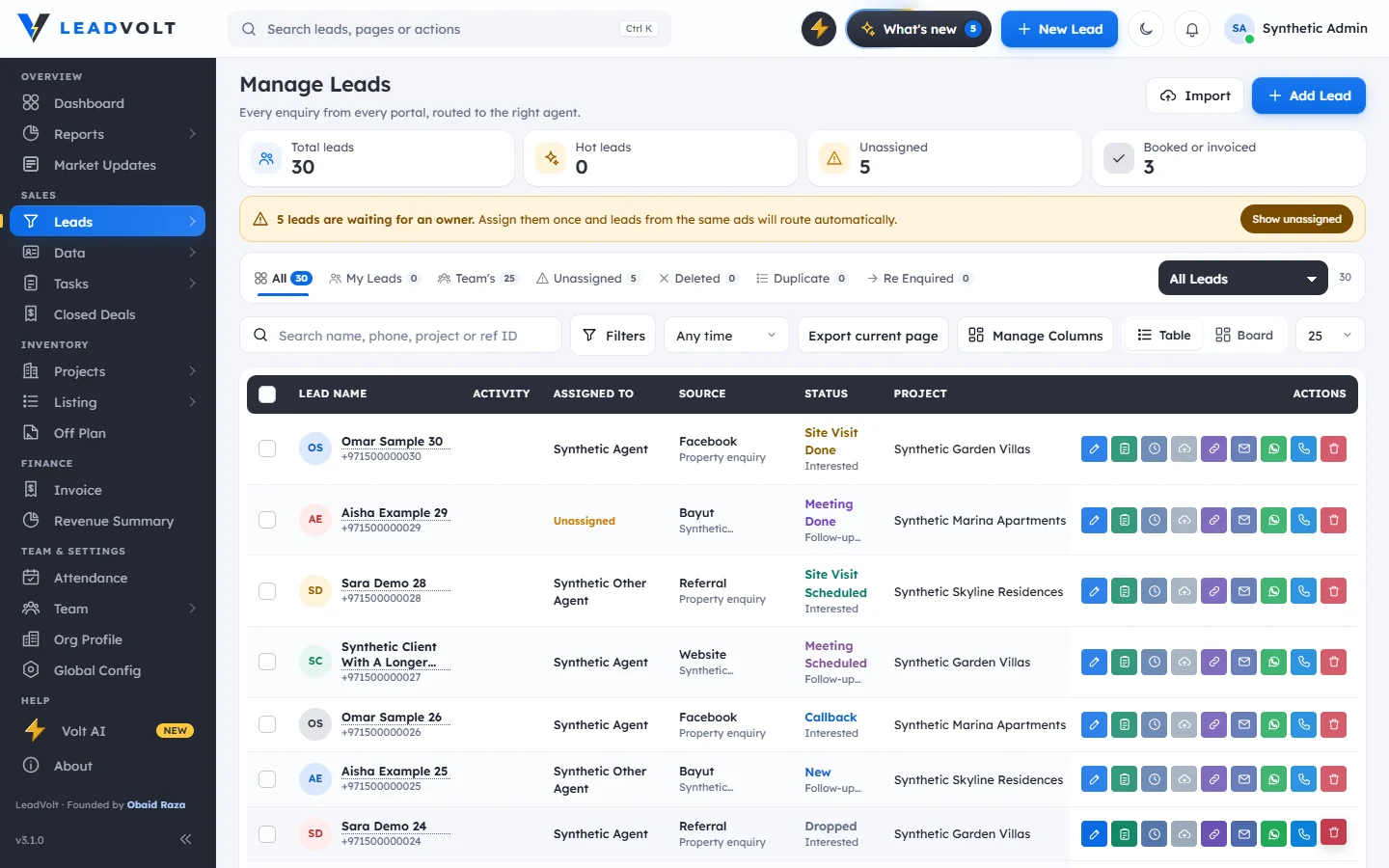Select the My Leads tab

pyautogui.click(x=374, y=279)
